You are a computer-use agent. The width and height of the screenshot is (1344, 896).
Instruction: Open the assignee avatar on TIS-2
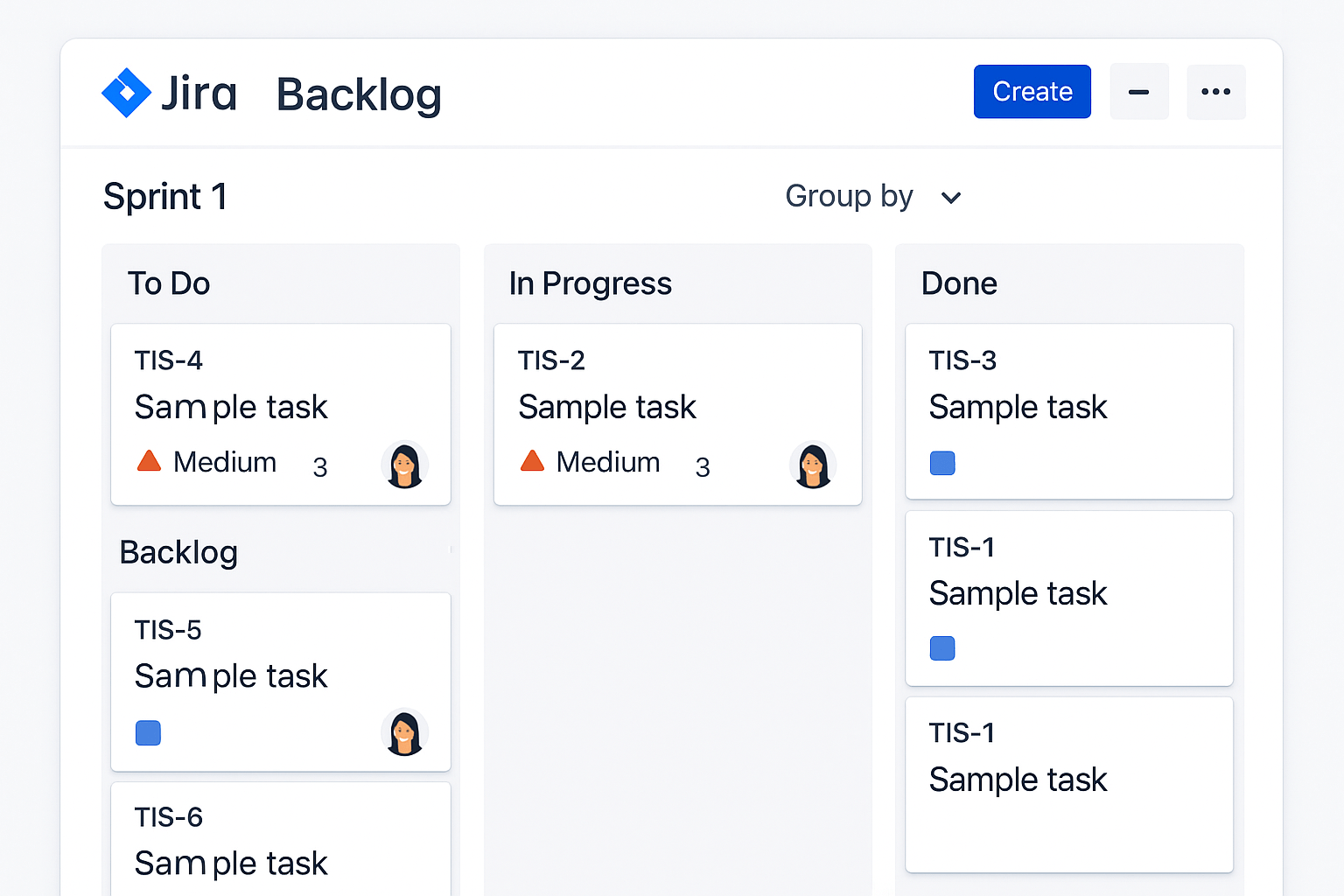tap(813, 465)
